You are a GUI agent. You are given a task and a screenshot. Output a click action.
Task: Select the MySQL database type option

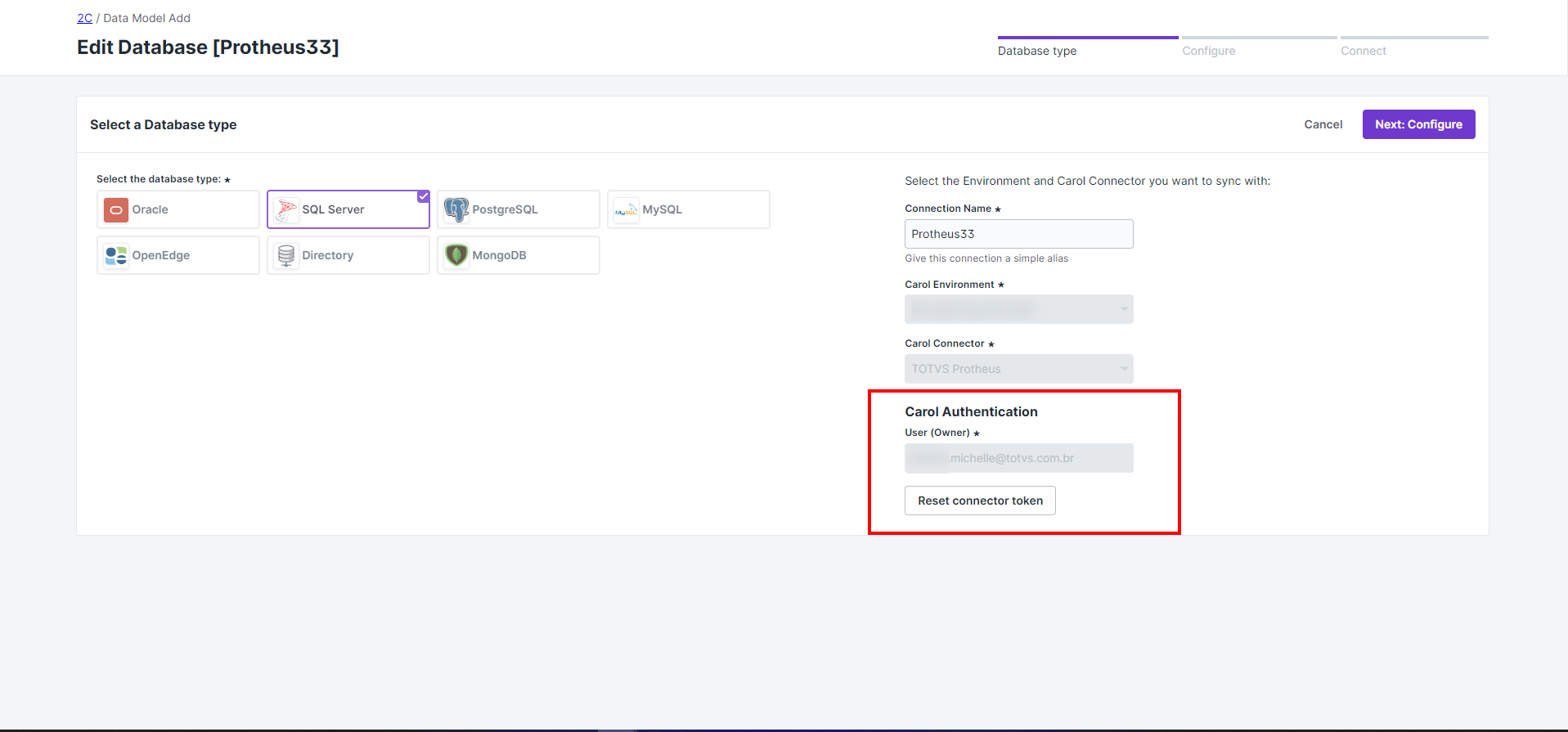click(x=688, y=209)
